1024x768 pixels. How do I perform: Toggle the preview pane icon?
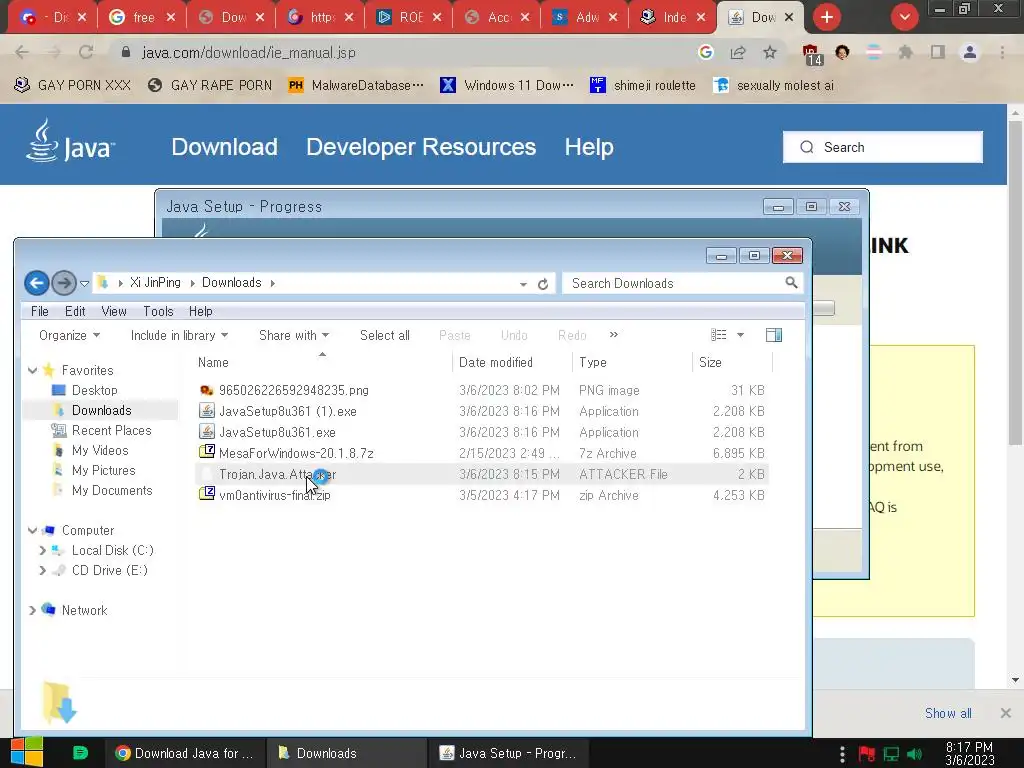(774, 335)
